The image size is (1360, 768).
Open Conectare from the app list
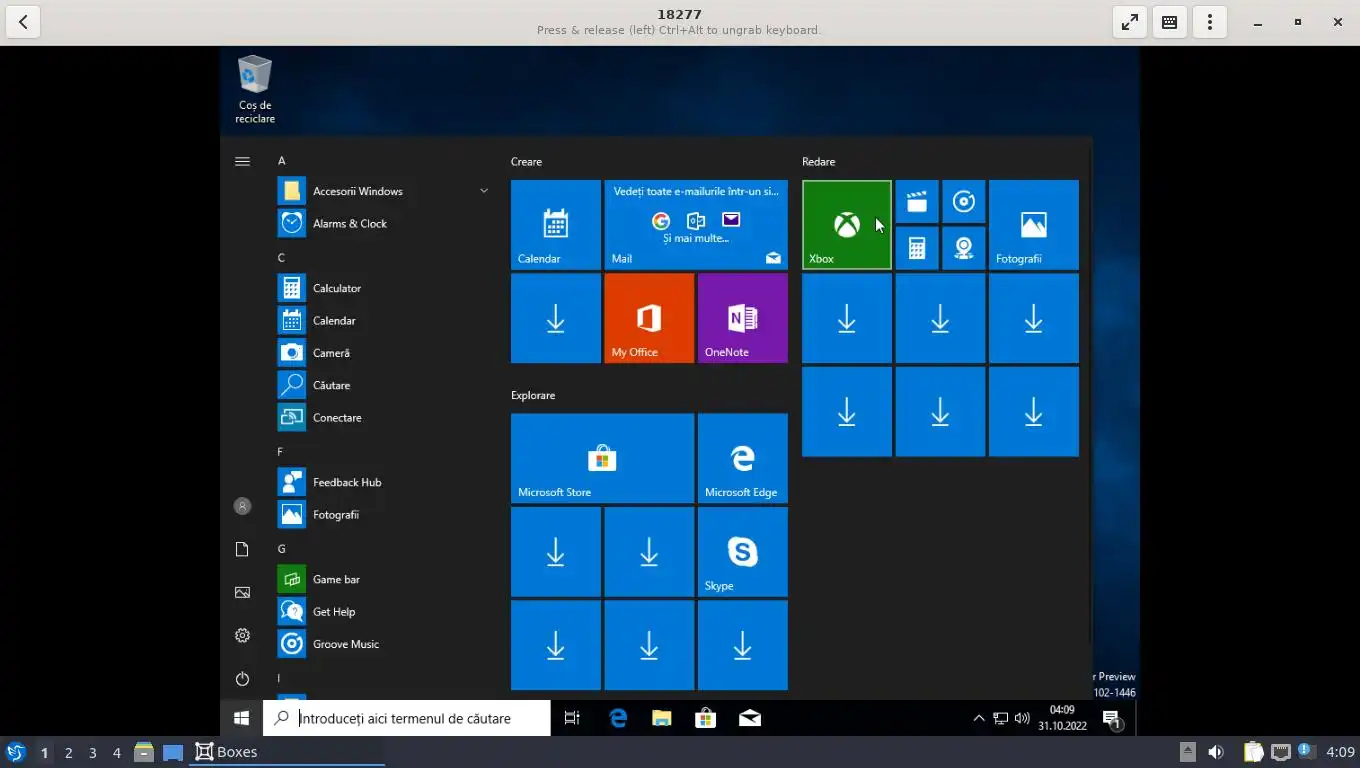tap(385, 417)
